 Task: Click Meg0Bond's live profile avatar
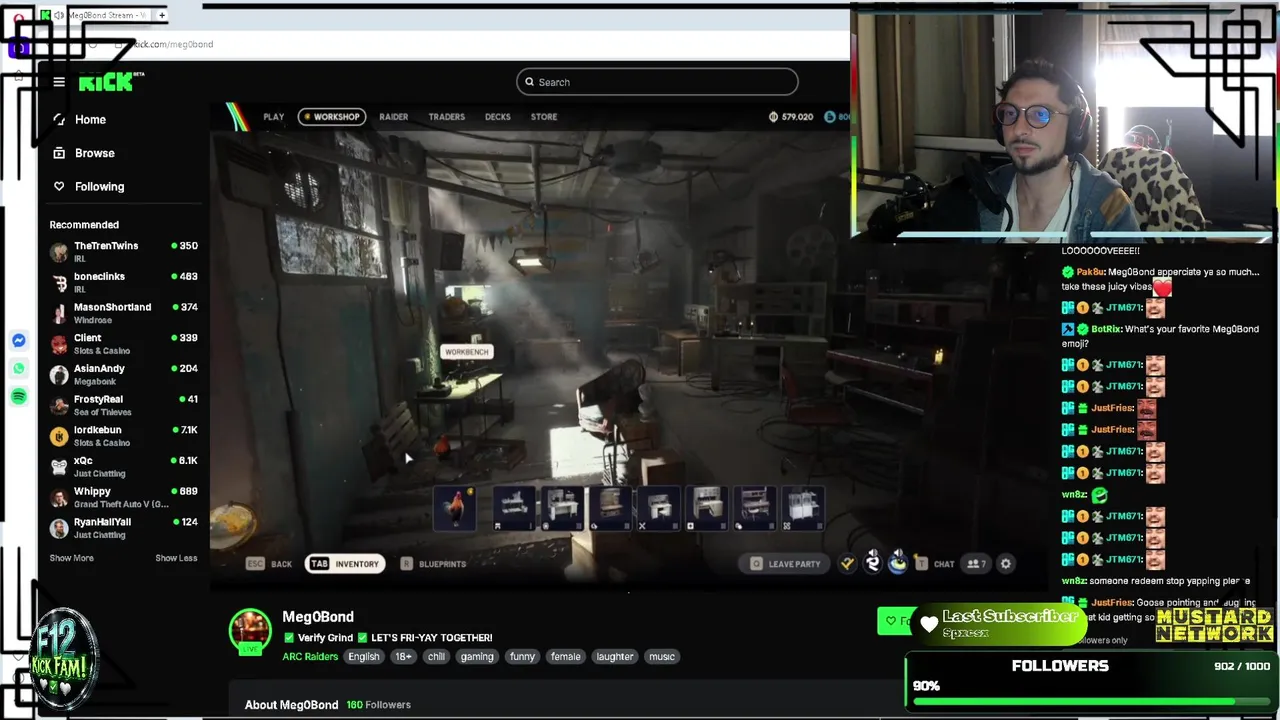(x=250, y=631)
